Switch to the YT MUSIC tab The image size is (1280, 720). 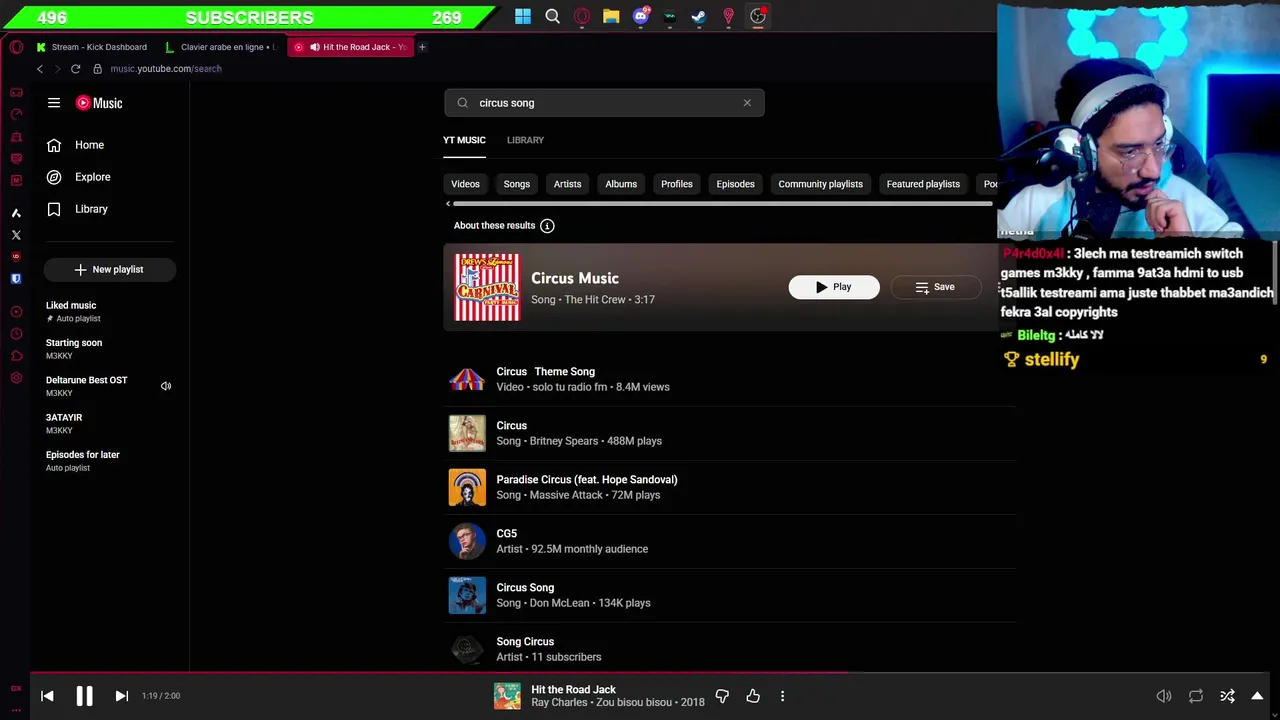[x=464, y=140]
